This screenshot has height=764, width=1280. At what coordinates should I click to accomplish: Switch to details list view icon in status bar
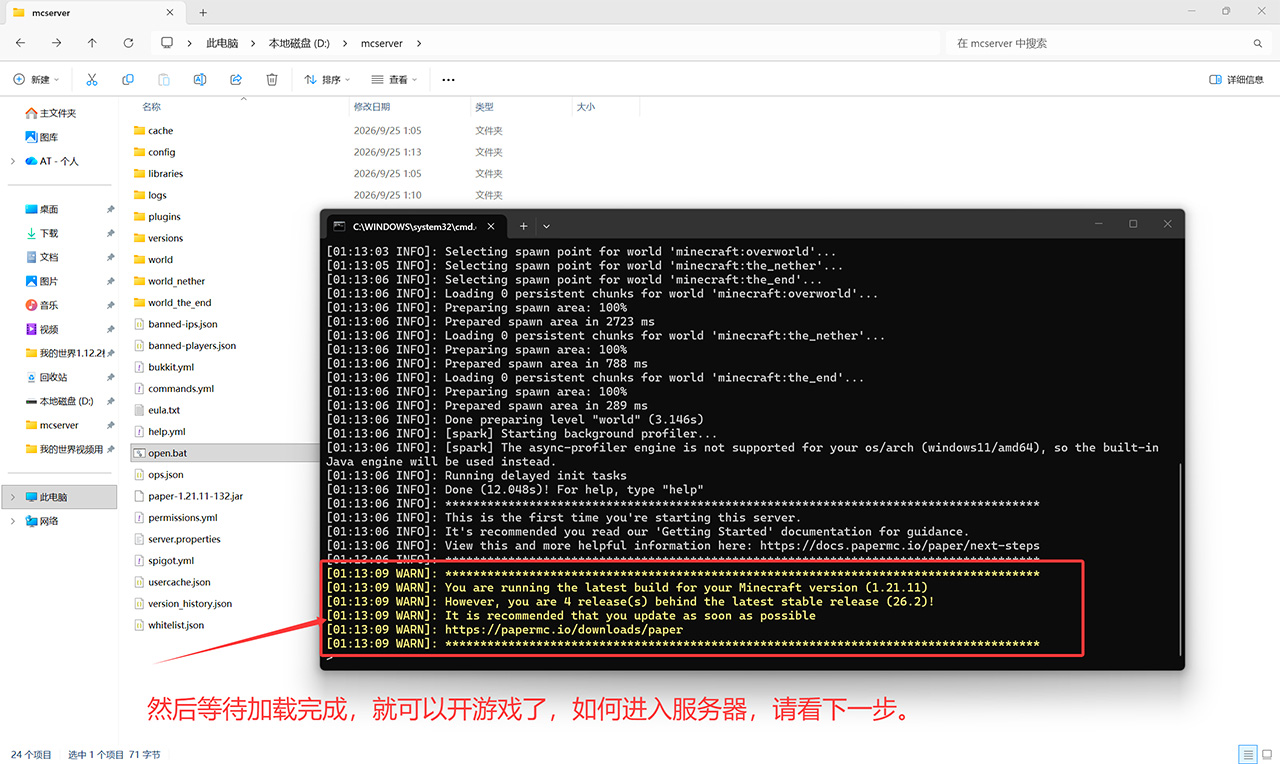[x=1248, y=754]
